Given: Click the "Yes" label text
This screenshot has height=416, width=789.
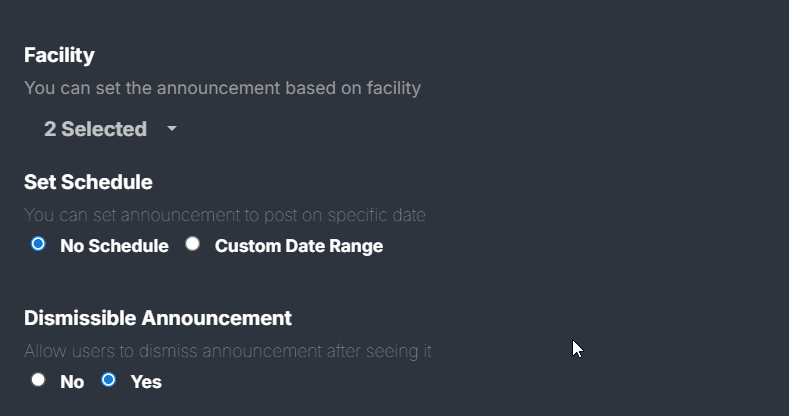Looking at the screenshot, I should 146,382.
